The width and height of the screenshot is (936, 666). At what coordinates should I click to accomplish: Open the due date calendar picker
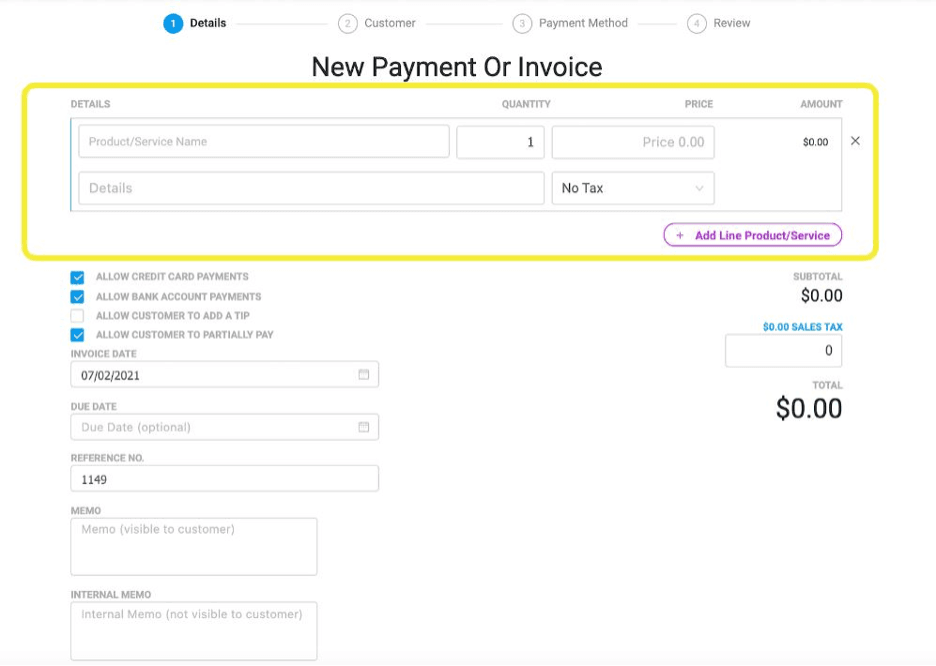tap(366, 426)
